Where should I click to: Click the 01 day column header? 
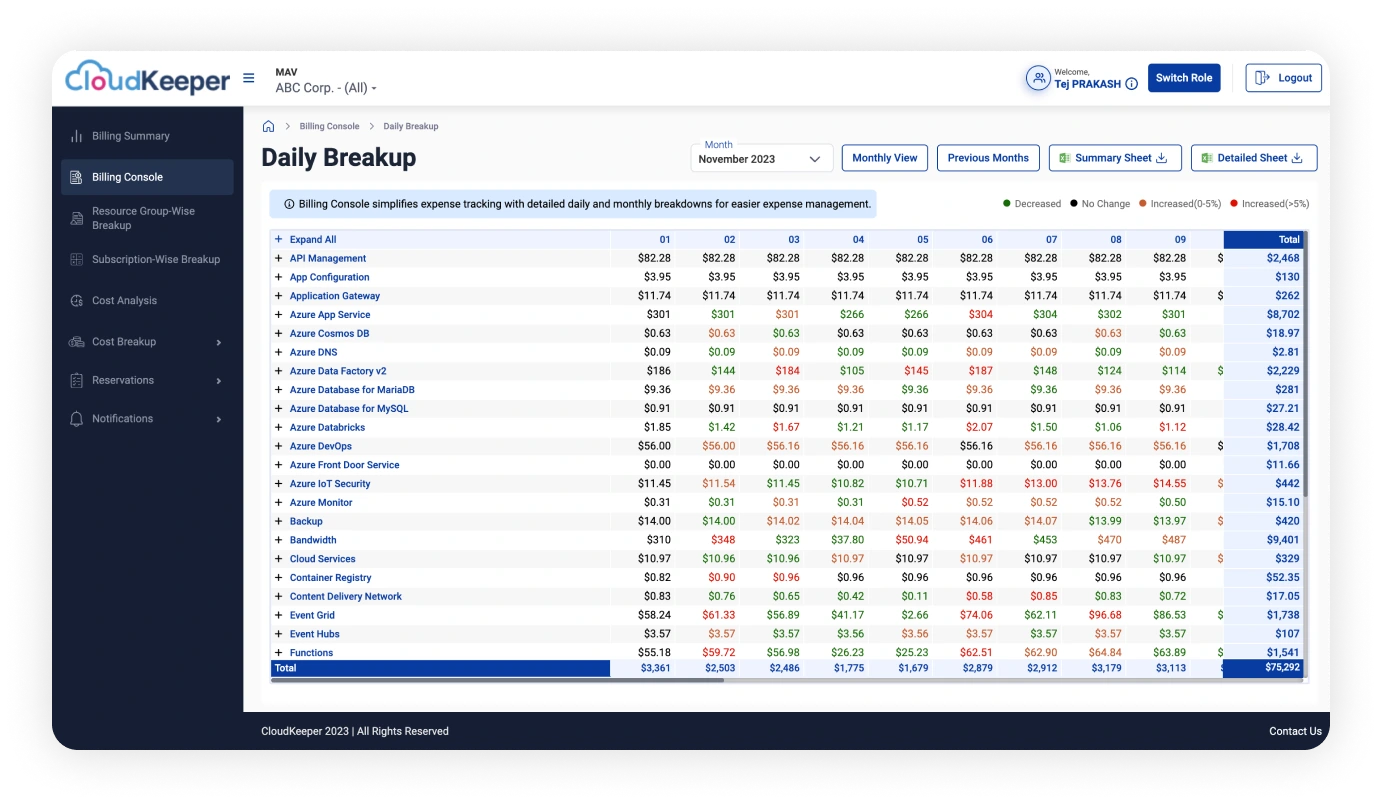pos(665,240)
